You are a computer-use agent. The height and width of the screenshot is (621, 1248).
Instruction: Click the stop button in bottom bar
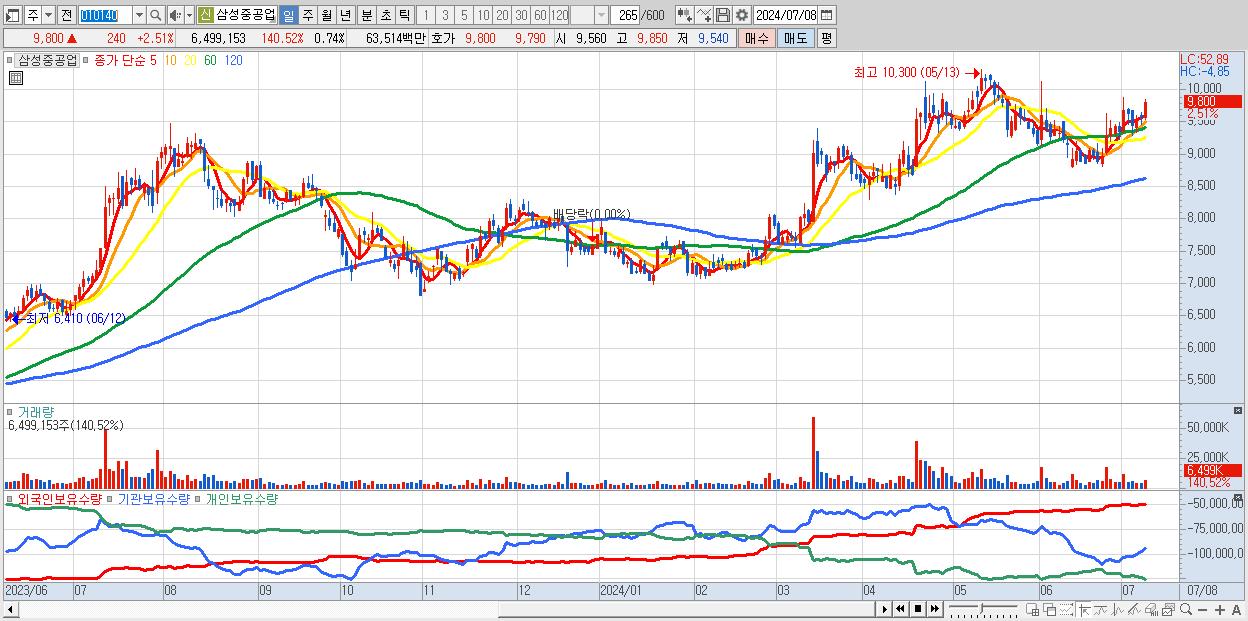click(x=917, y=609)
